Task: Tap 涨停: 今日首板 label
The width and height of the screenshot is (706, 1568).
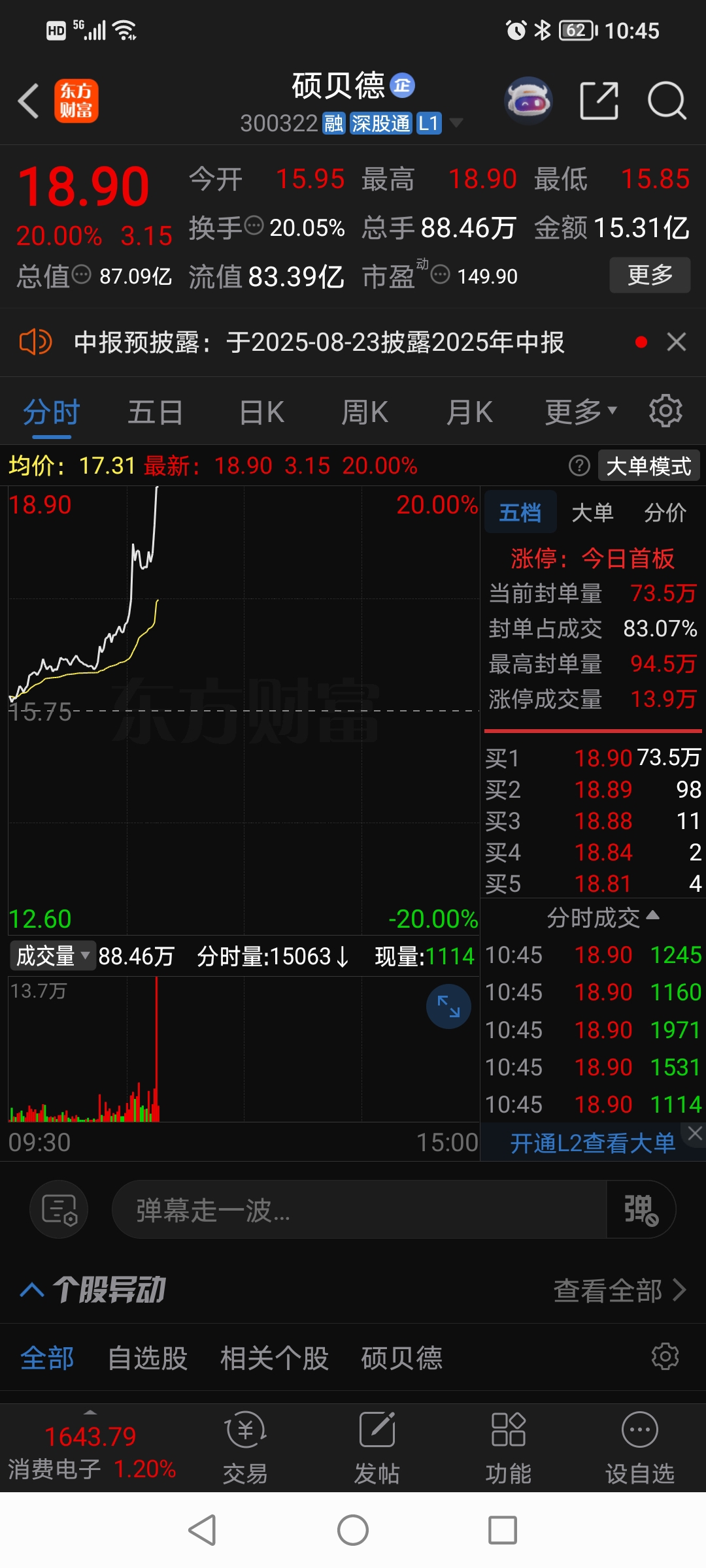Action: pyautogui.click(x=592, y=559)
